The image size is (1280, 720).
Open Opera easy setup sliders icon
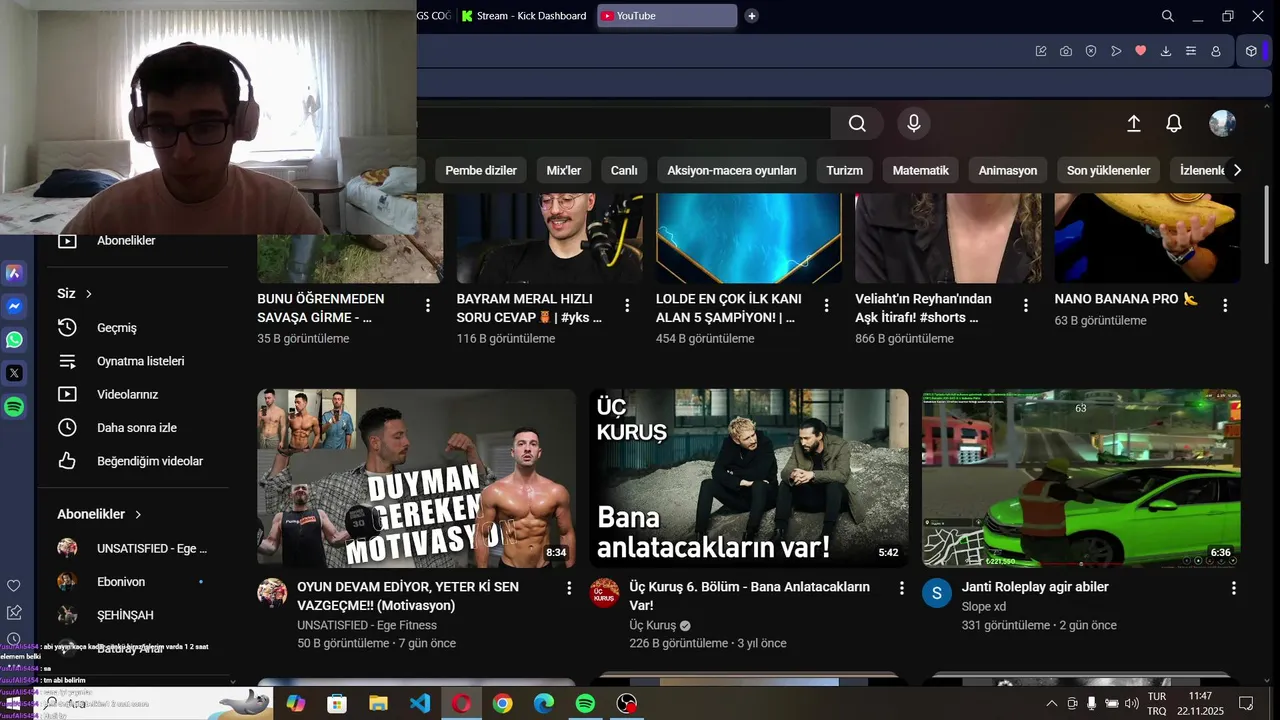1191,51
